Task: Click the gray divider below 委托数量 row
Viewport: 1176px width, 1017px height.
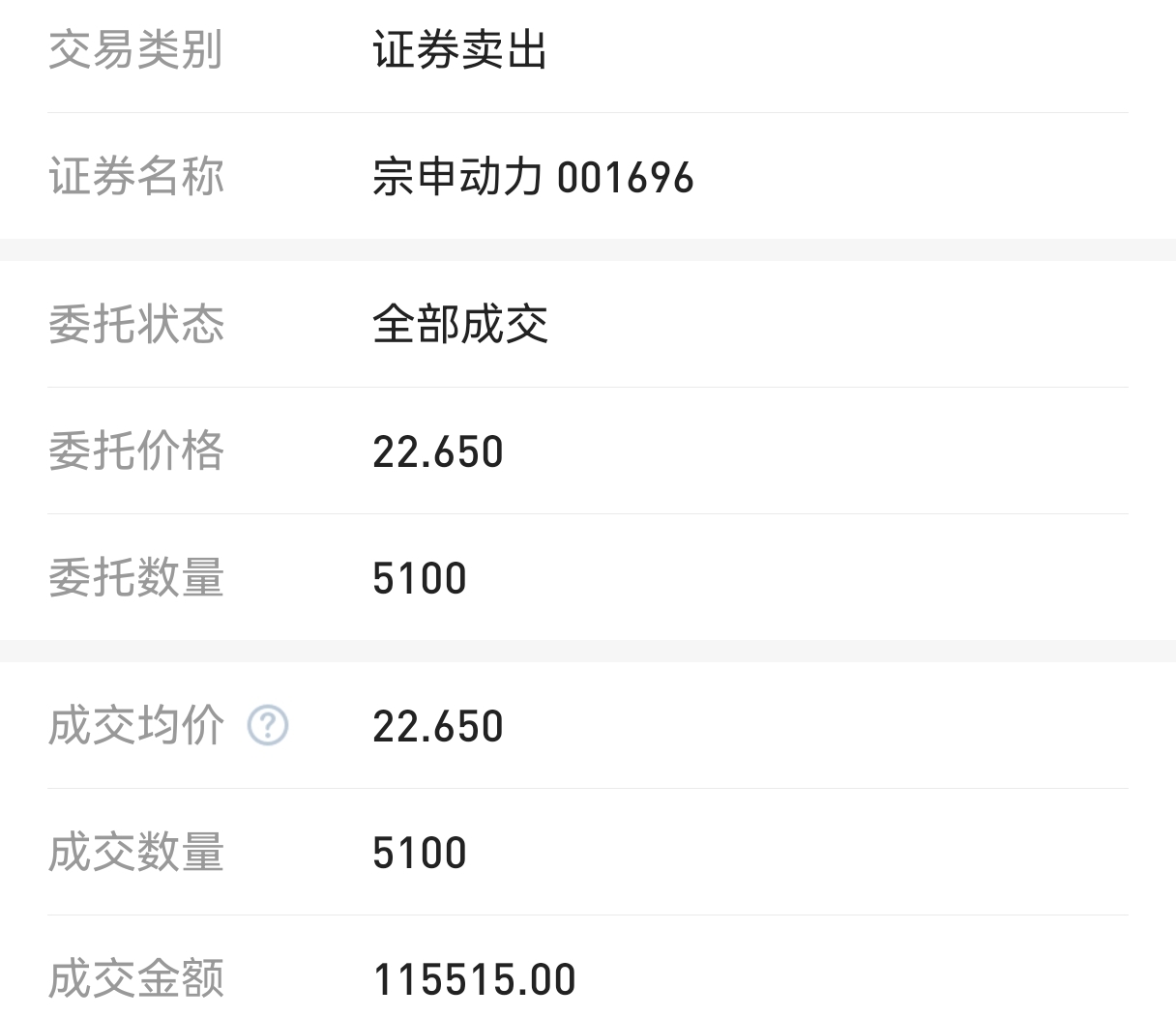Action: tap(588, 651)
